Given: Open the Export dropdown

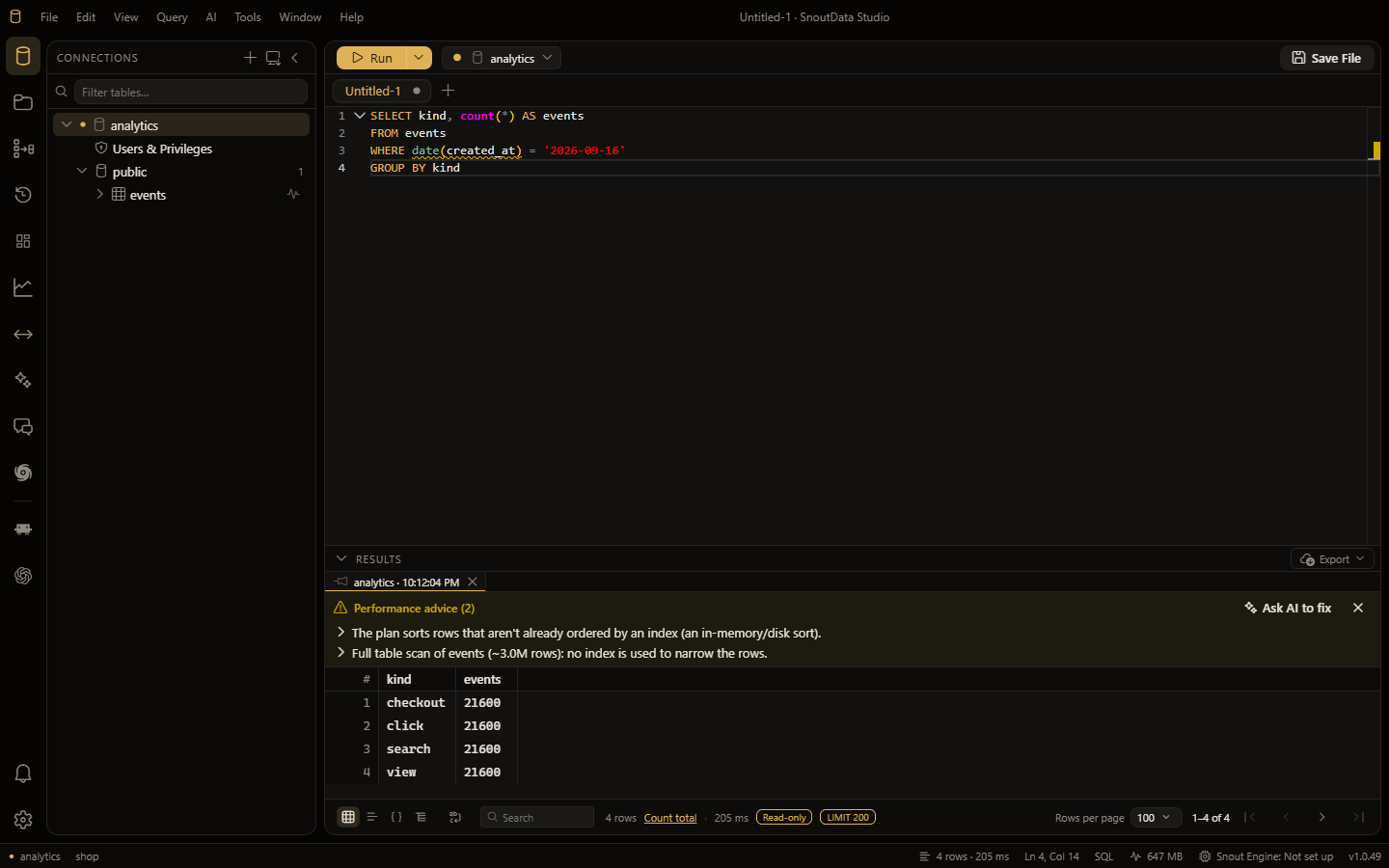Looking at the screenshot, I should (x=1332, y=559).
